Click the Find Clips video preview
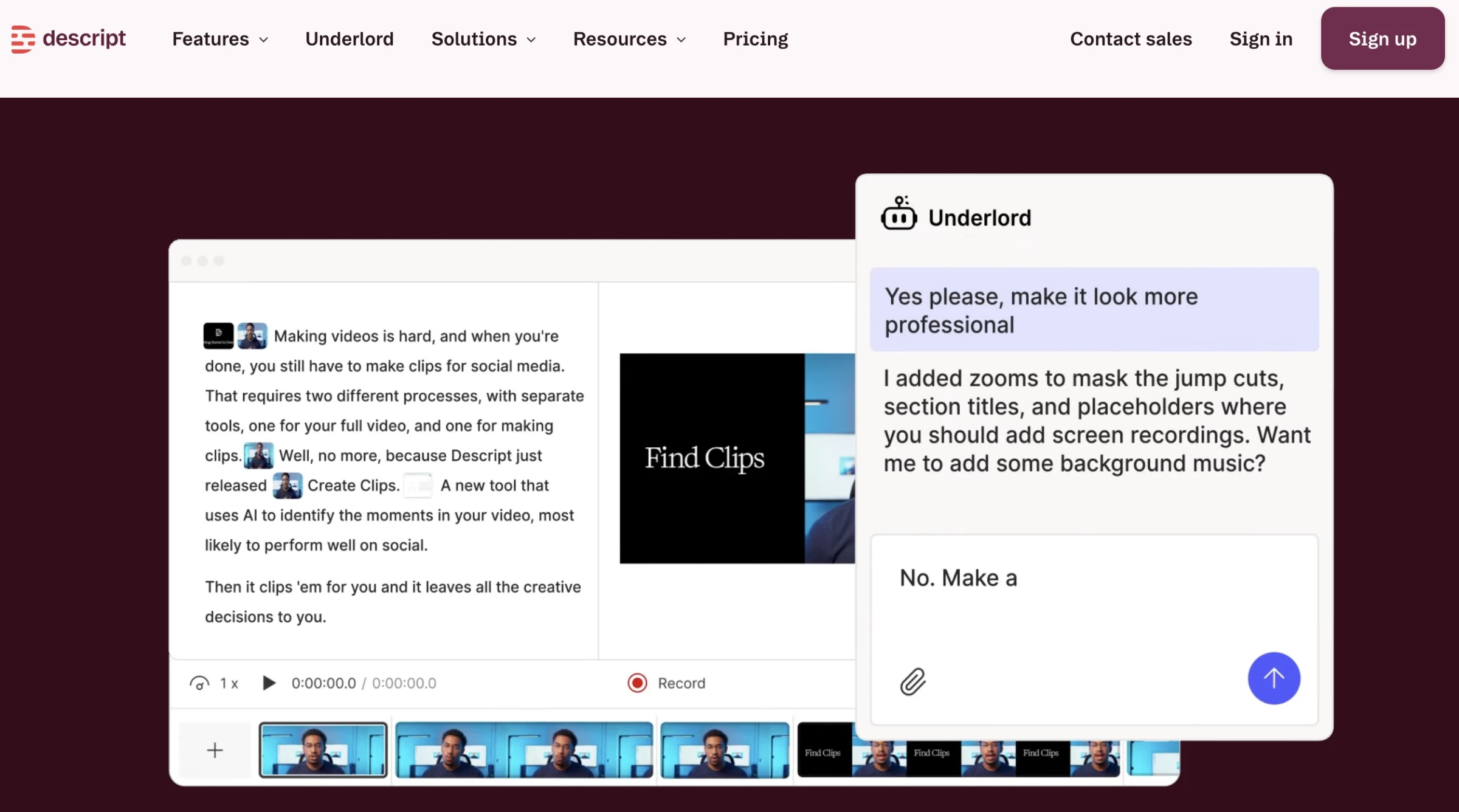Screen dimensions: 1459x812 pyautogui.click(x=737, y=458)
